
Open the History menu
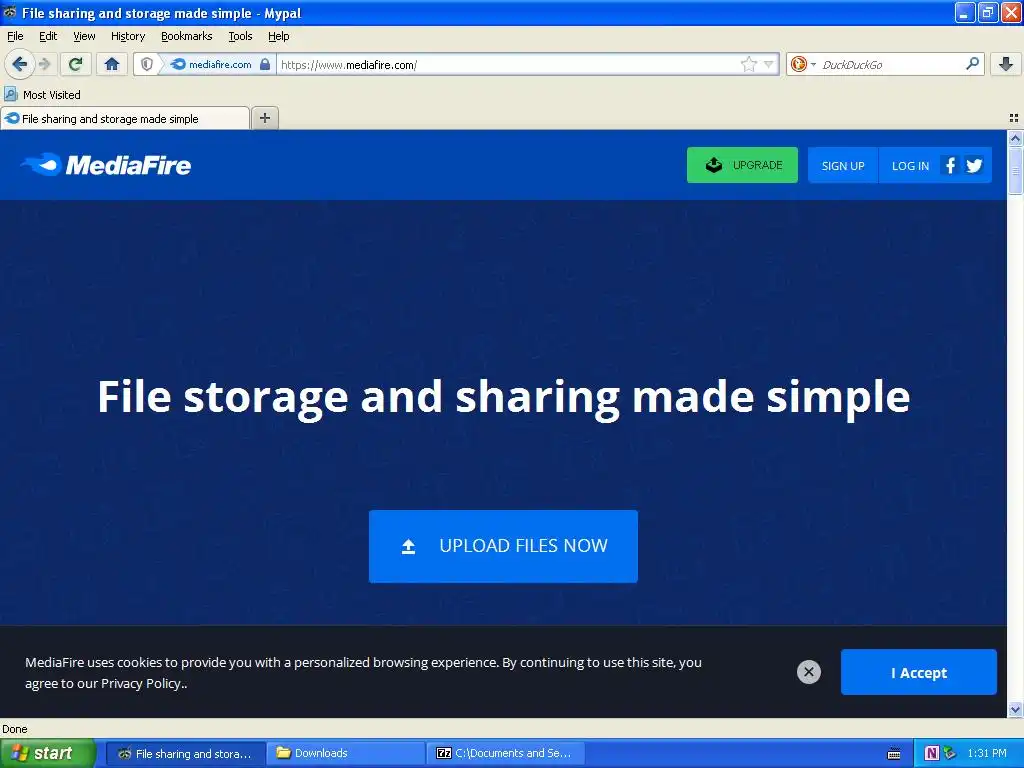(127, 36)
